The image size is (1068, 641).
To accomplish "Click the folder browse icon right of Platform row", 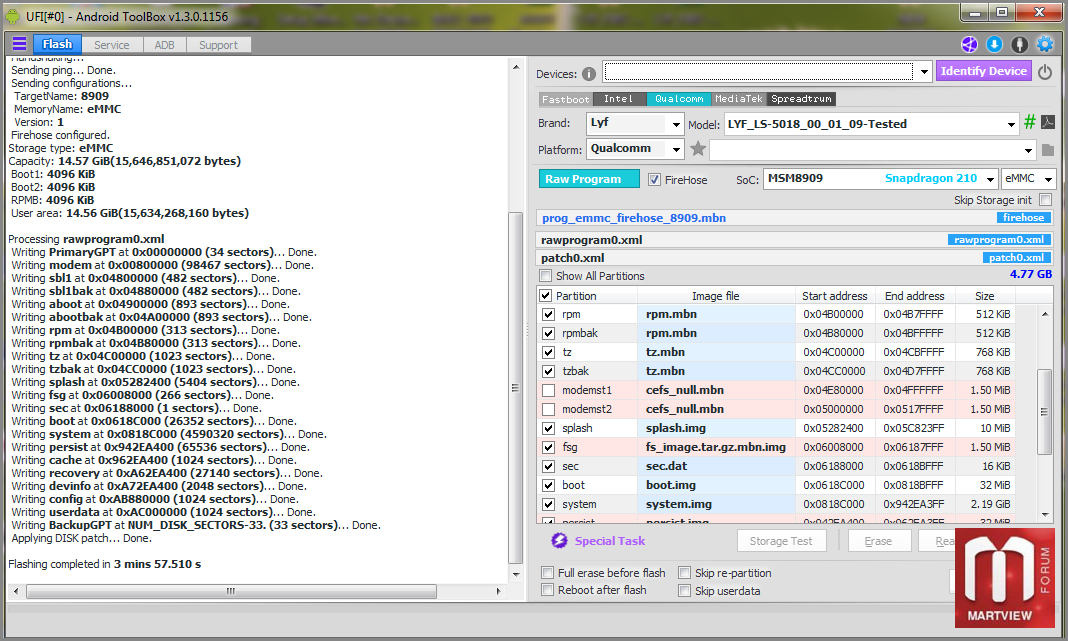I will (x=1048, y=149).
